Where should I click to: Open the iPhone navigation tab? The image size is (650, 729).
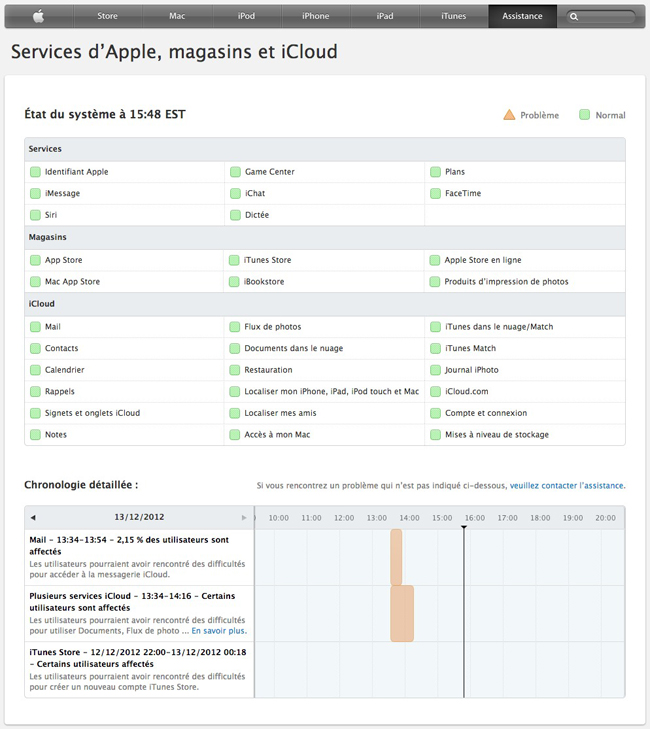[316, 16]
